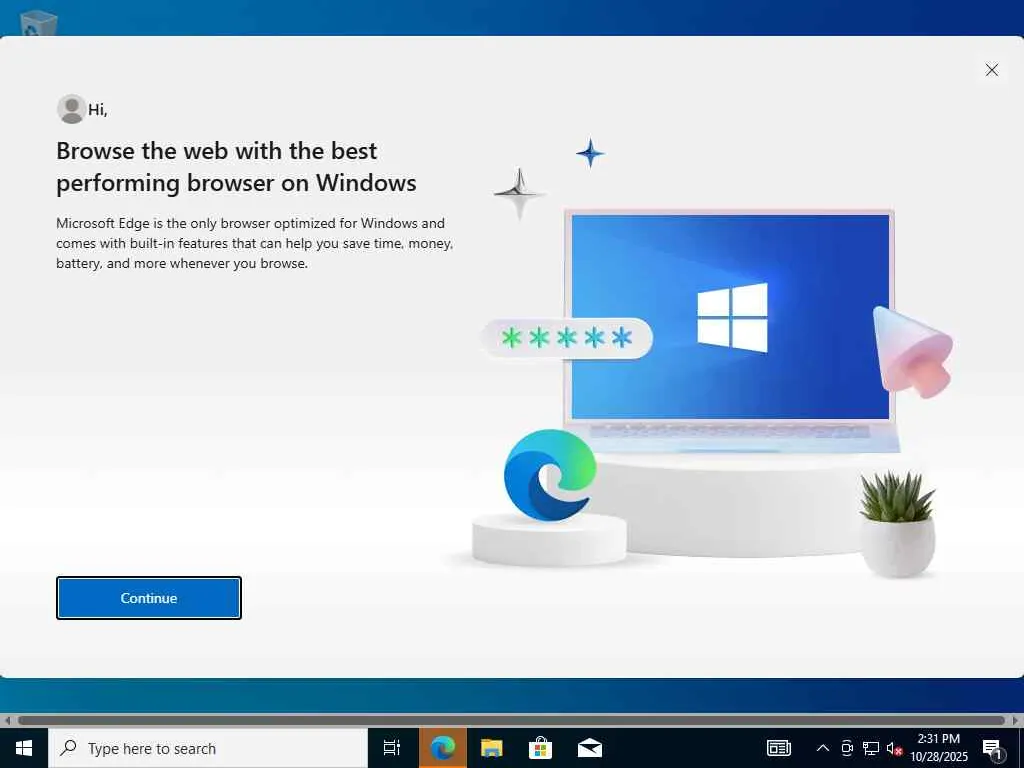Viewport: 1024px width, 768px height.
Task: Click the "Hi," greeting text
Action: tap(98, 110)
